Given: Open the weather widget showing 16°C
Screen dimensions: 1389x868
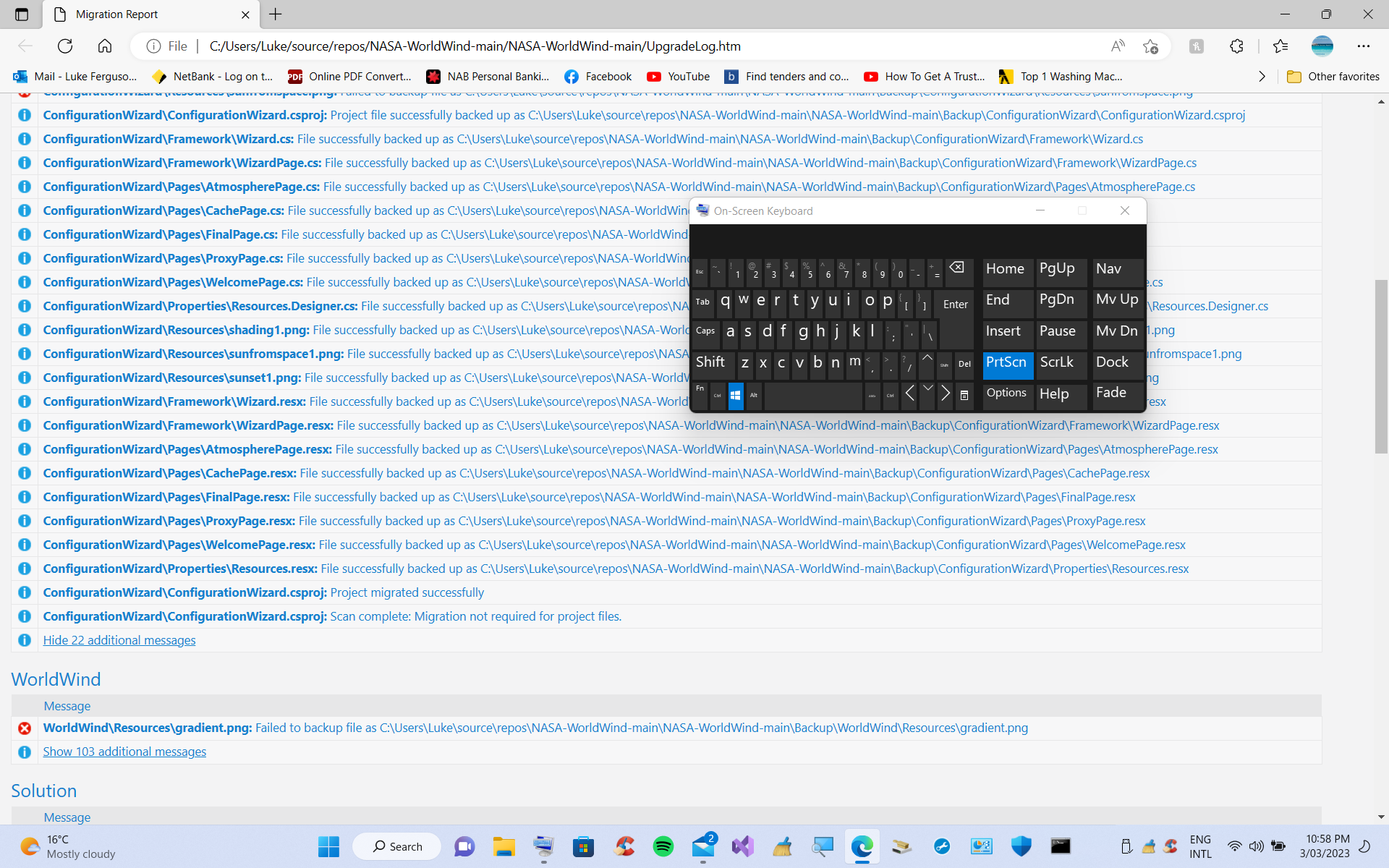Looking at the screenshot, I should point(69,846).
